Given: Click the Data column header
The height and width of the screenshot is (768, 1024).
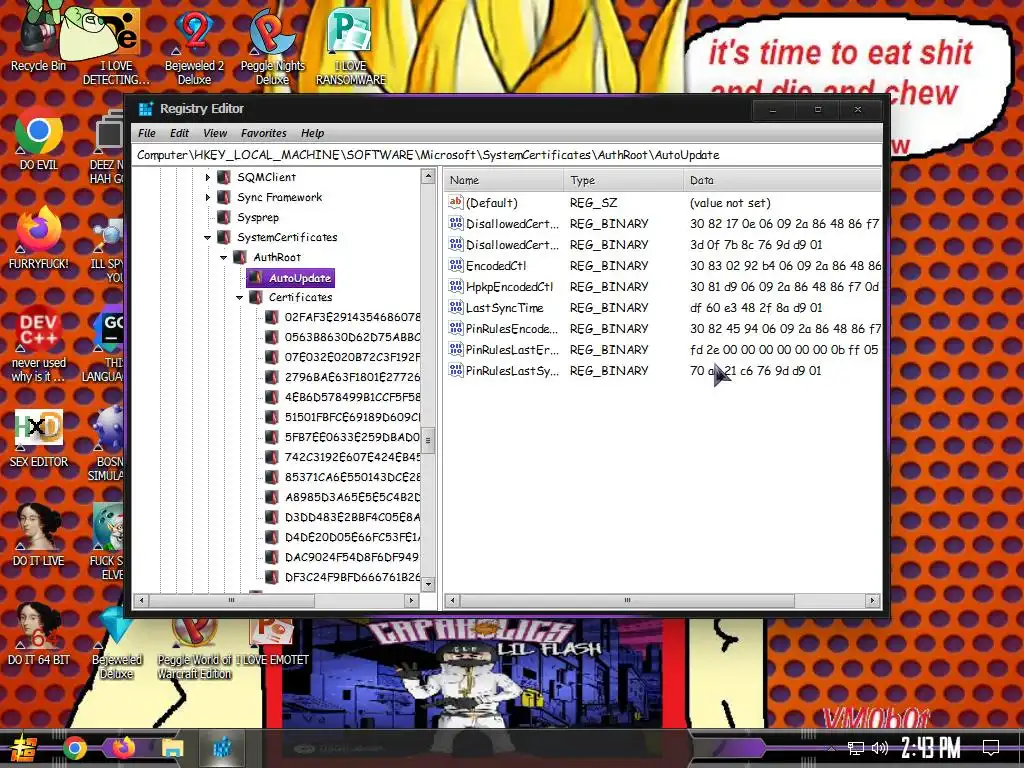Looking at the screenshot, I should [x=782, y=180].
